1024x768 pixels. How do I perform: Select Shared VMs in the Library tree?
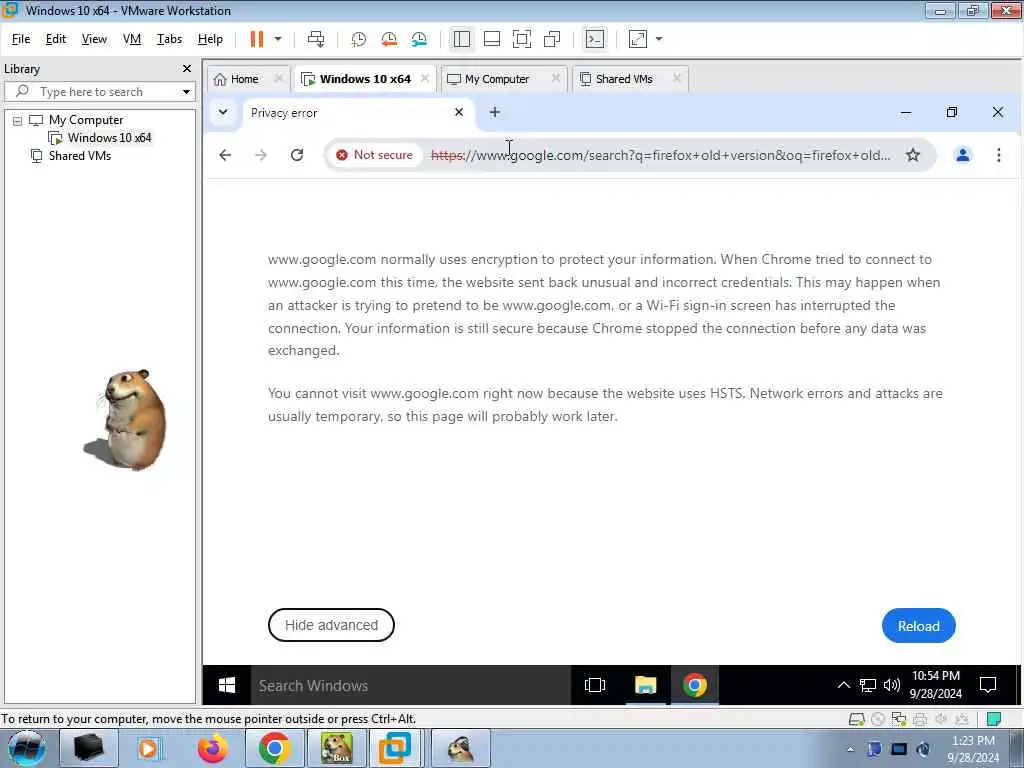coord(80,156)
